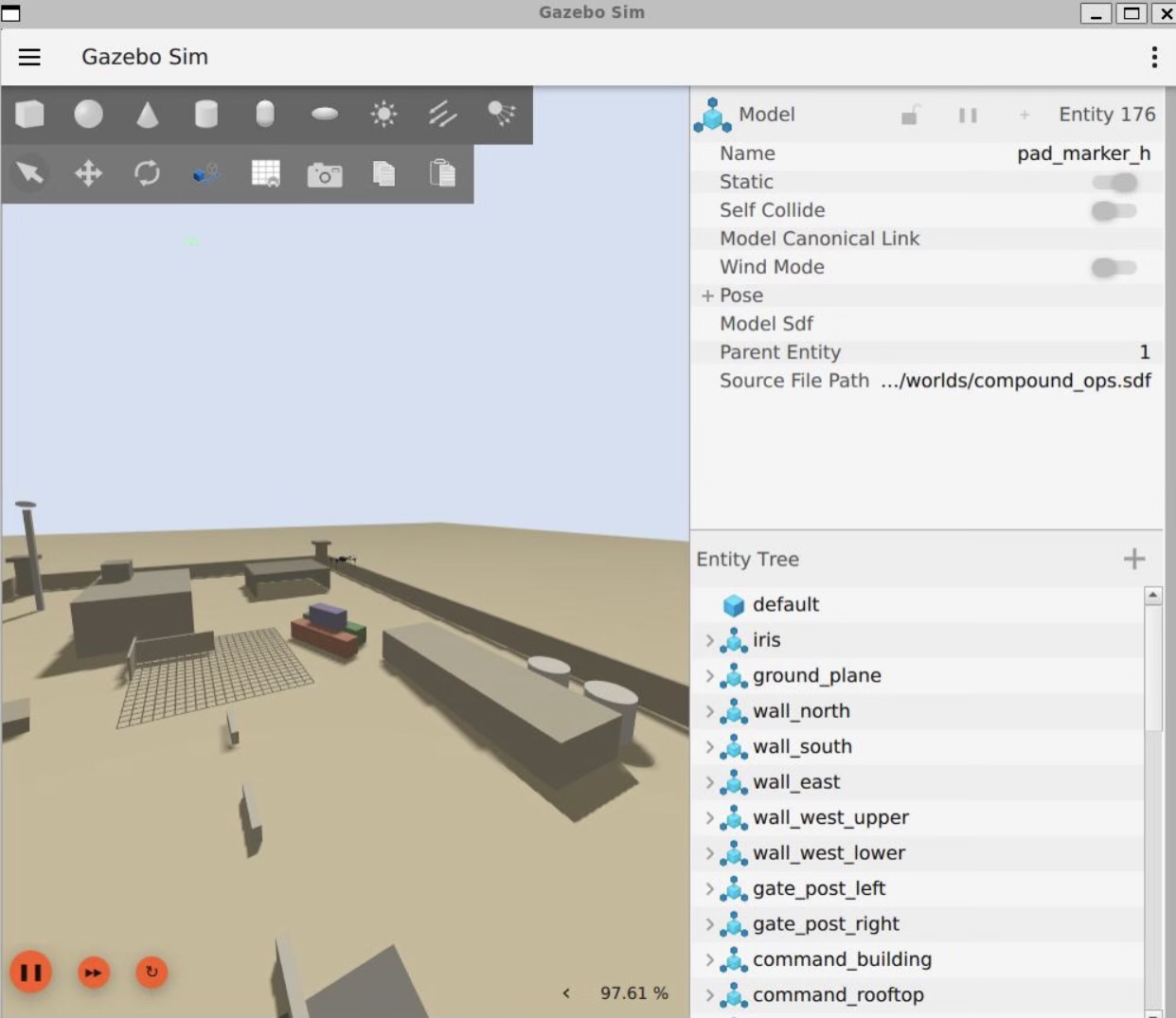Click the inspector pause icon
1176x1018 pixels.
point(967,116)
